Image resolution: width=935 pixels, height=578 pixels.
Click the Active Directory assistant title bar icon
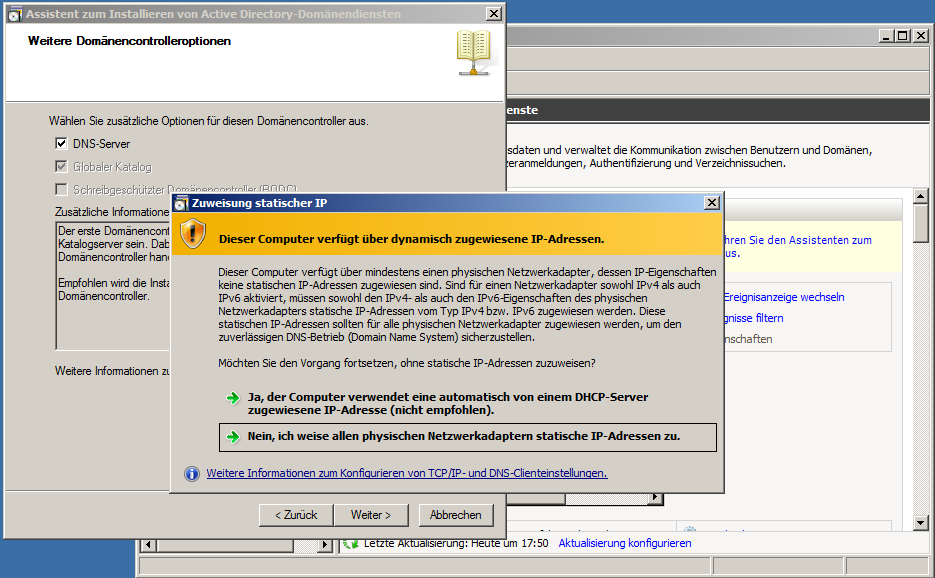[15, 14]
